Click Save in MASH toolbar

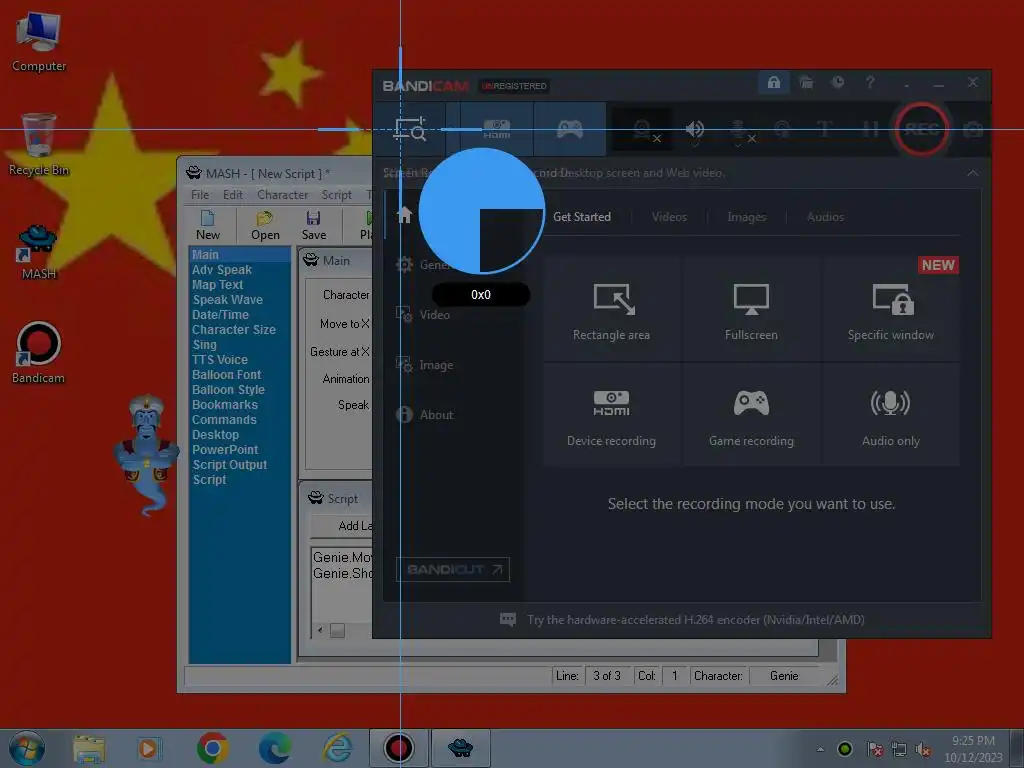[x=313, y=225]
